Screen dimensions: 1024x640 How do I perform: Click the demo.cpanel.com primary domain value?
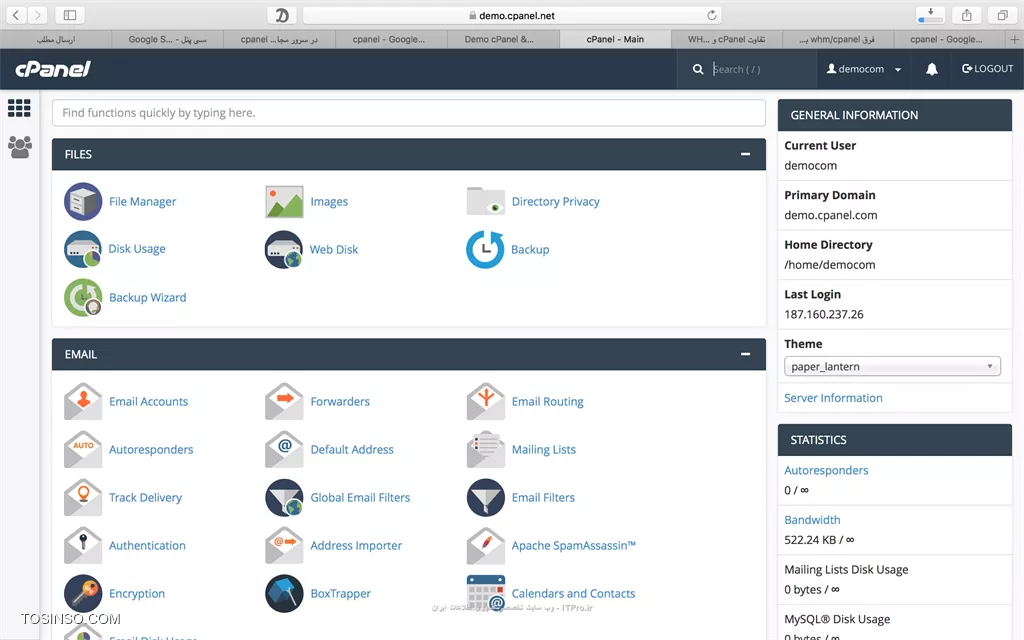[831, 215]
